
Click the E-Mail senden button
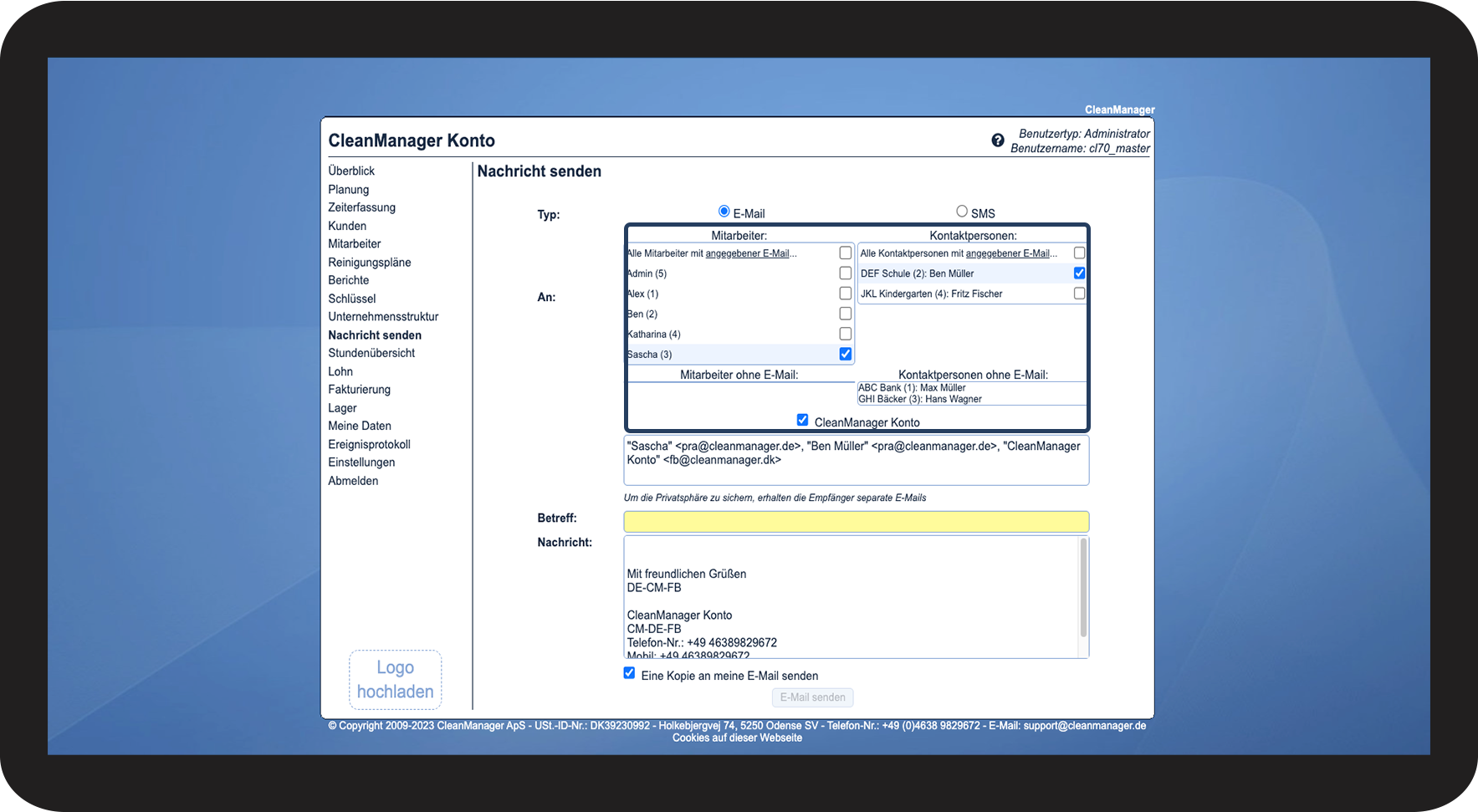pyautogui.click(x=812, y=697)
